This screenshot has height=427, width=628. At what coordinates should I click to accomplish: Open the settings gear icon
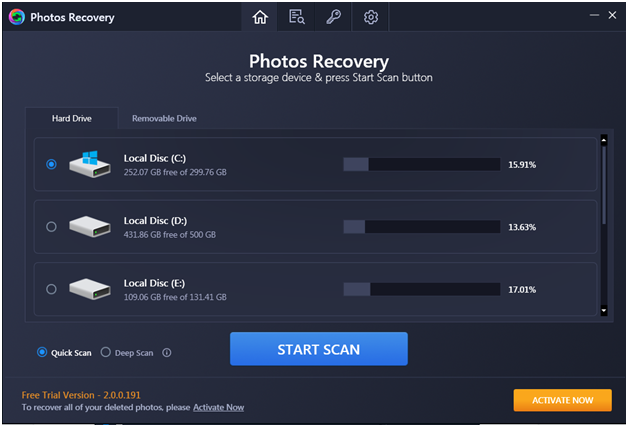[371, 17]
